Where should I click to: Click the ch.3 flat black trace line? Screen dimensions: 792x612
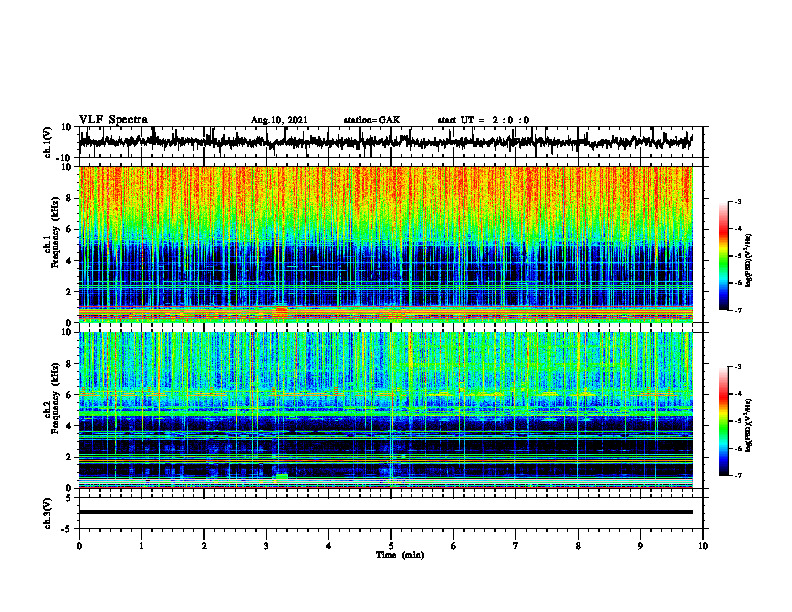tap(385, 512)
